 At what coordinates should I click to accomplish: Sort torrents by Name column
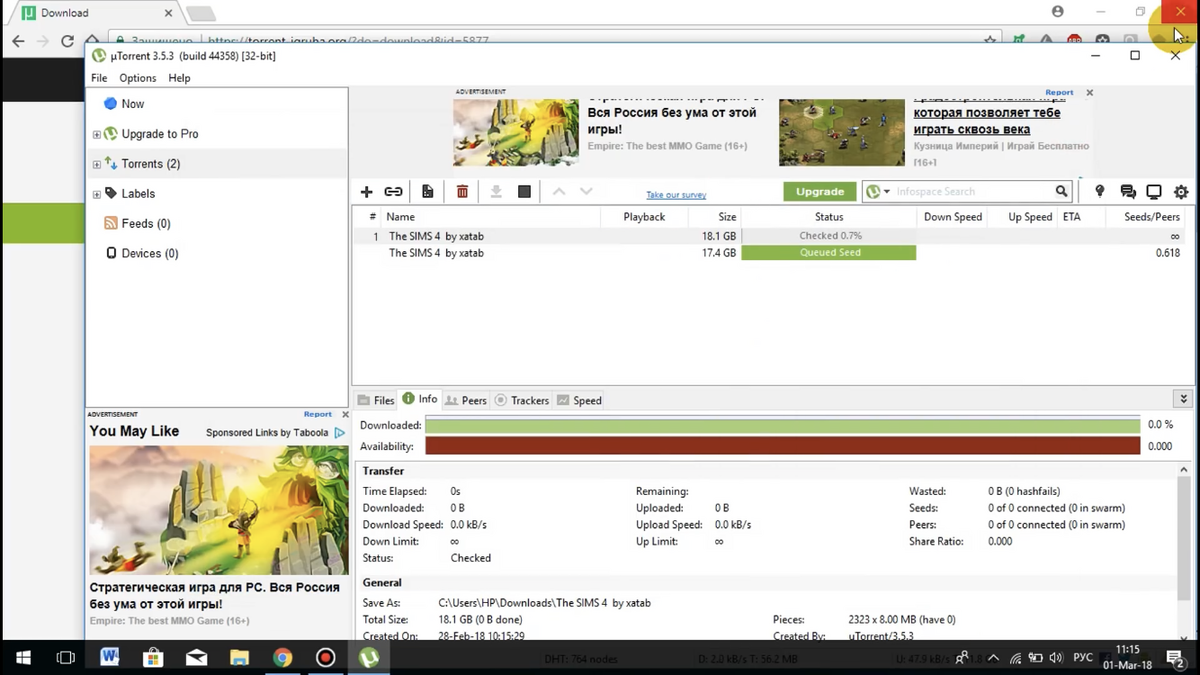click(400, 217)
